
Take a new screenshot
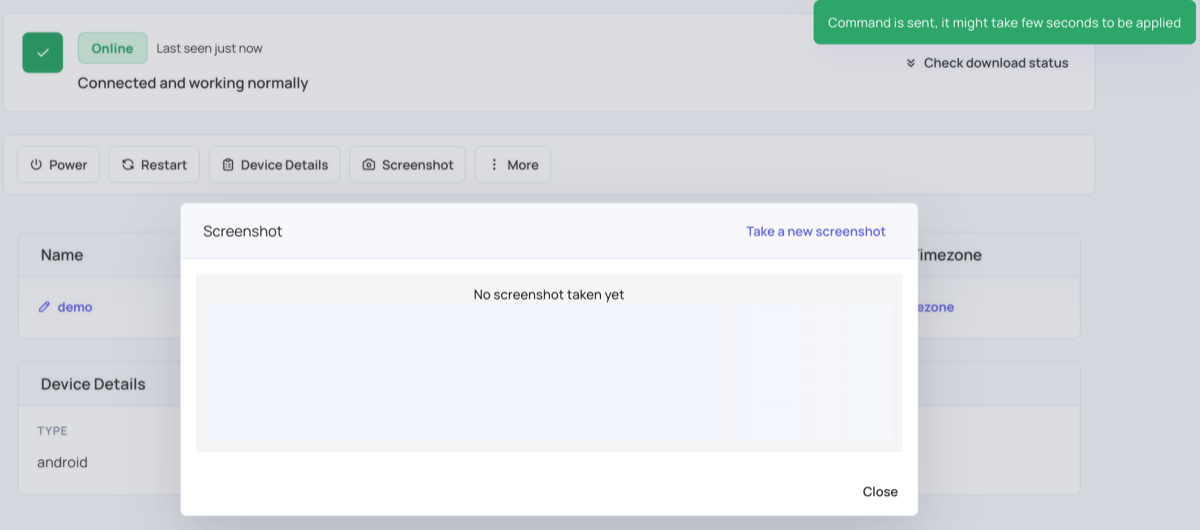(816, 231)
